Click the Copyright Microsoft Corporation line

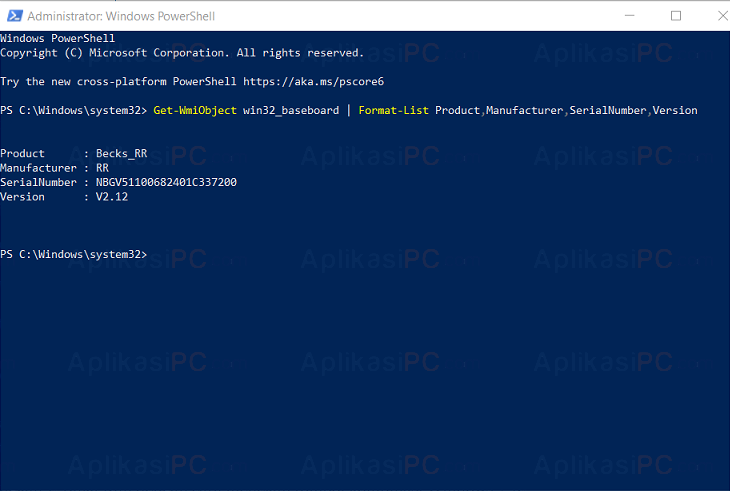[182, 53]
